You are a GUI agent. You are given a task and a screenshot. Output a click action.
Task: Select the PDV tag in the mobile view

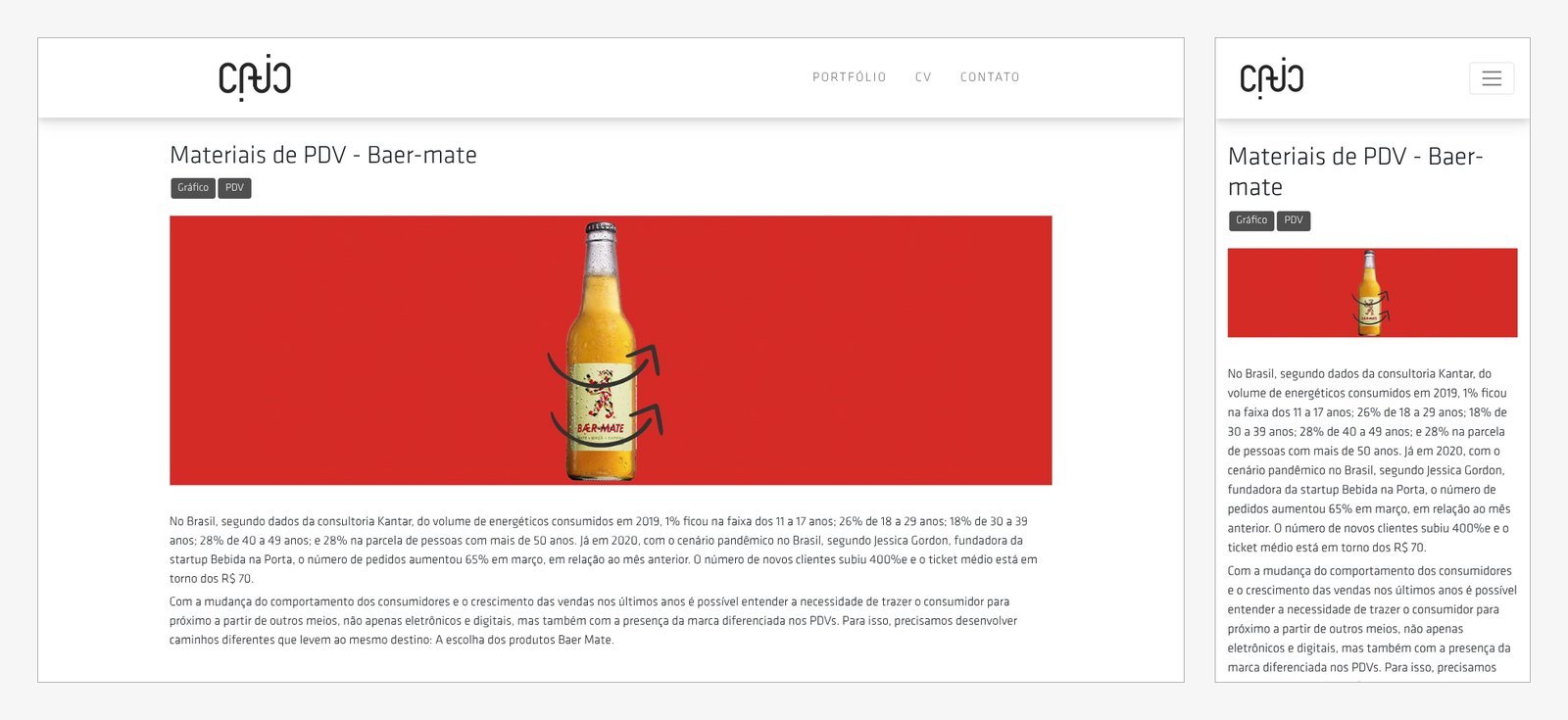pos(1294,220)
